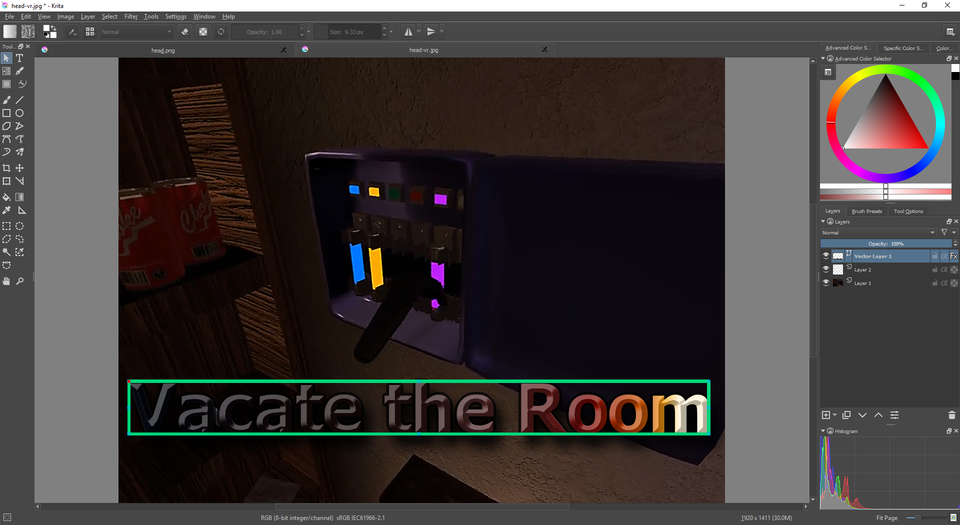Screen dimensions: 960x525
Task: Expand the add-layer dropdown arrow
Action: tap(834, 414)
